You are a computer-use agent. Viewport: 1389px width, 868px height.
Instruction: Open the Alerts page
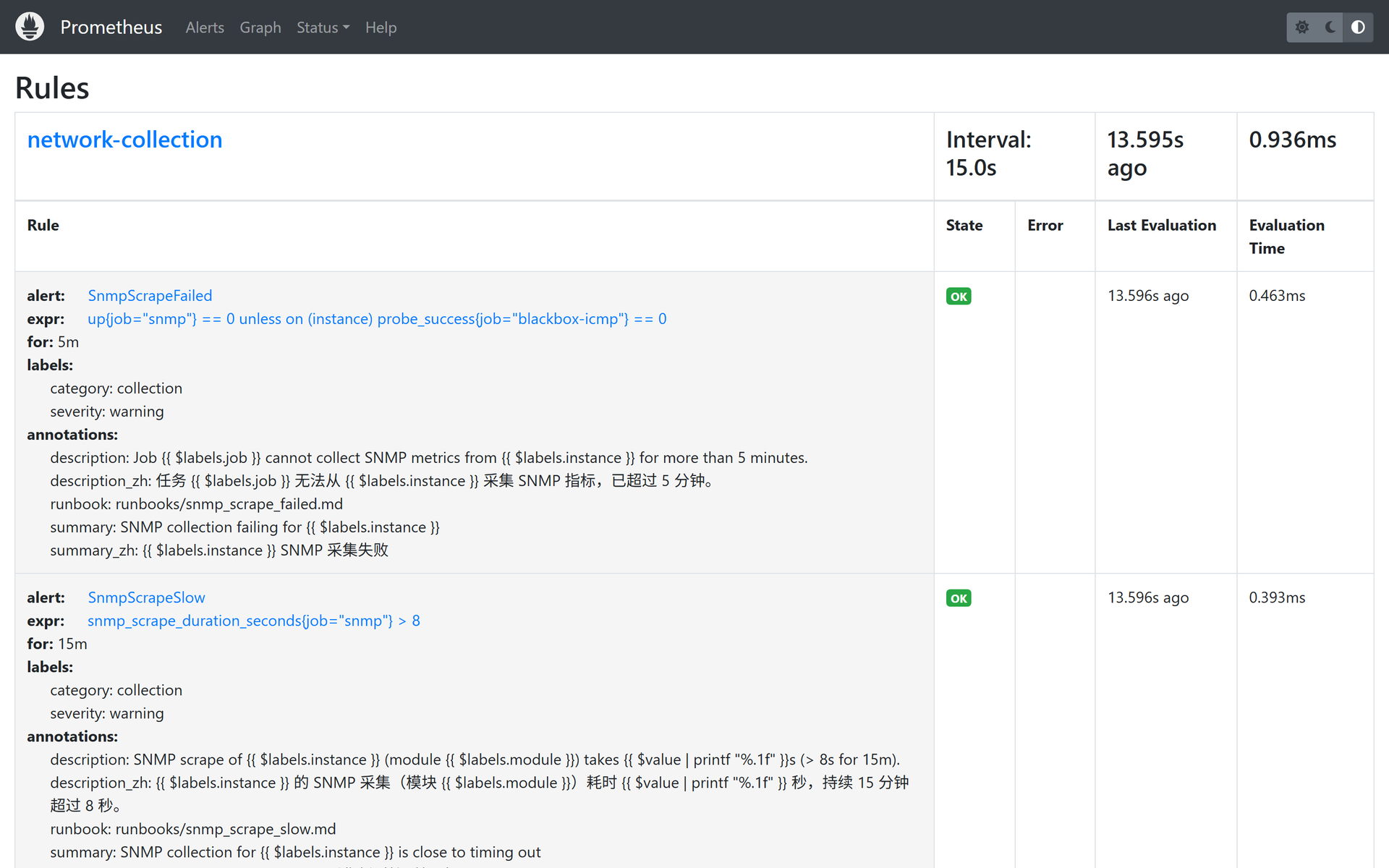pos(205,27)
